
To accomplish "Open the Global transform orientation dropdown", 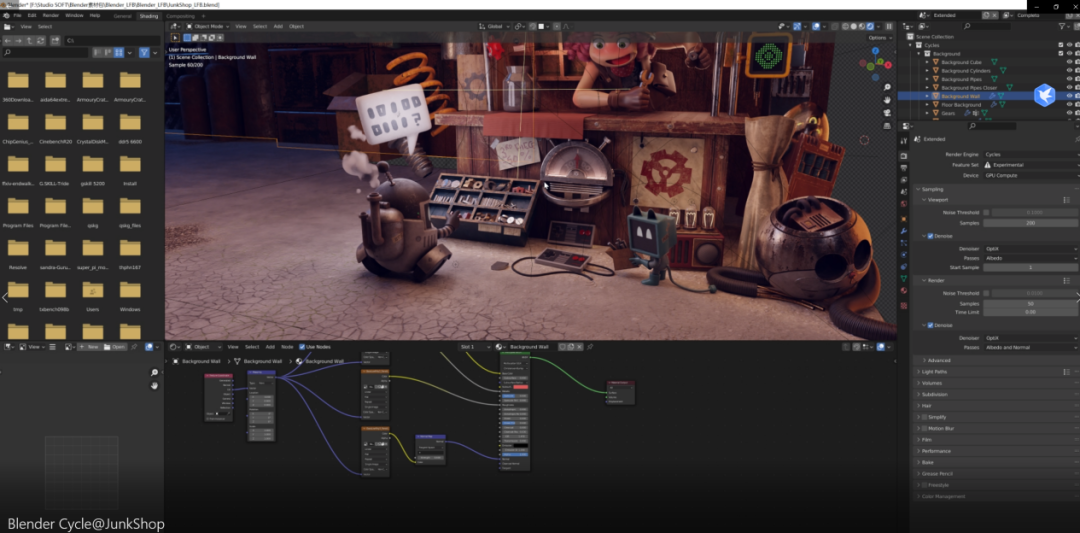I will point(495,26).
